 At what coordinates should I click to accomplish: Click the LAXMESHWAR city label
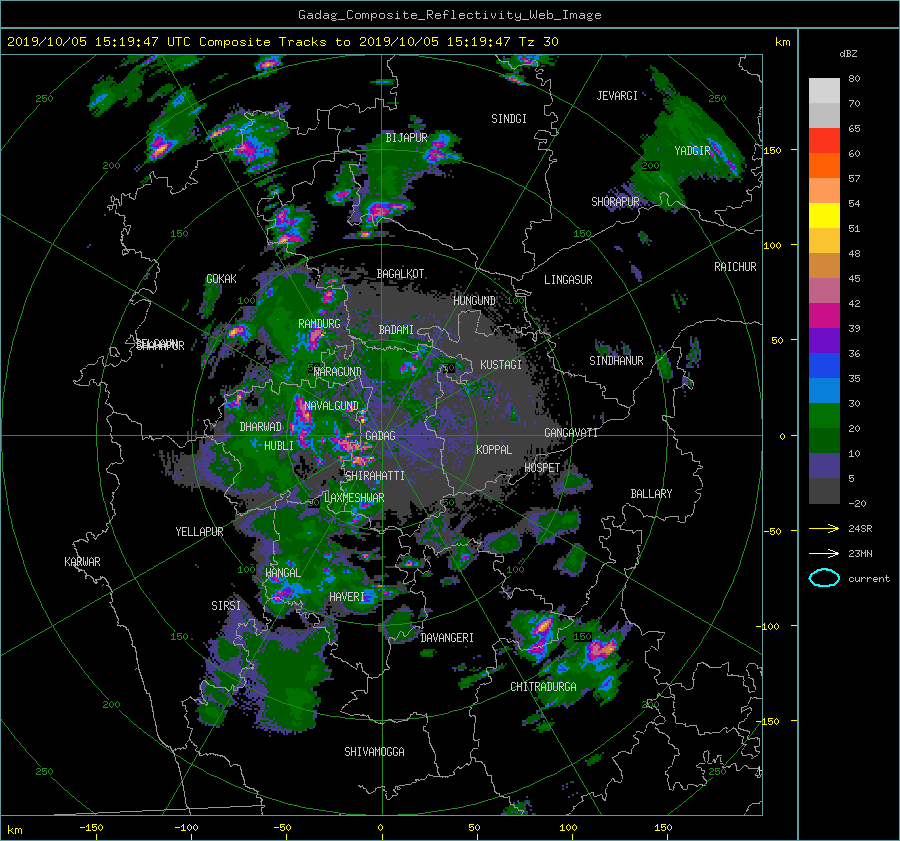[354, 498]
